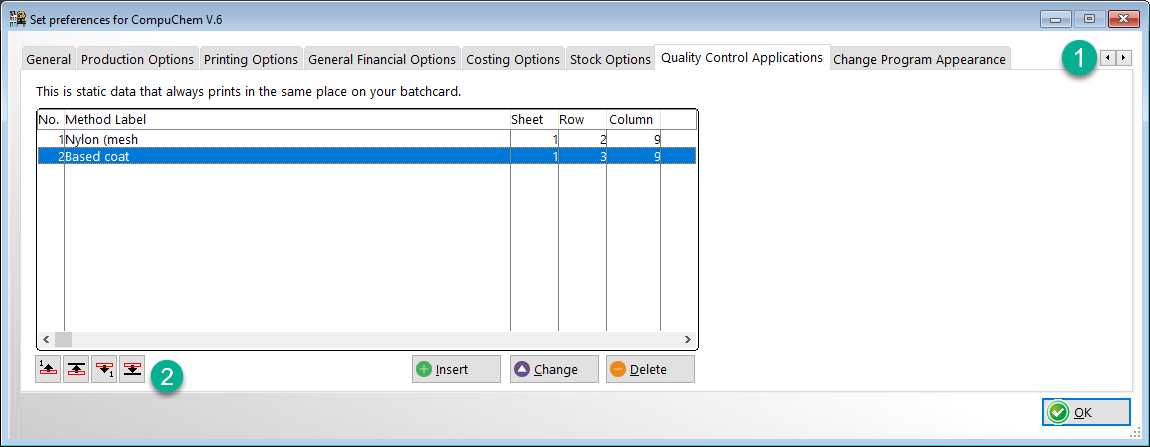Click the list's horizontal scrollbar right arrow
The width and height of the screenshot is (1150, 447).
coord(688,340)
